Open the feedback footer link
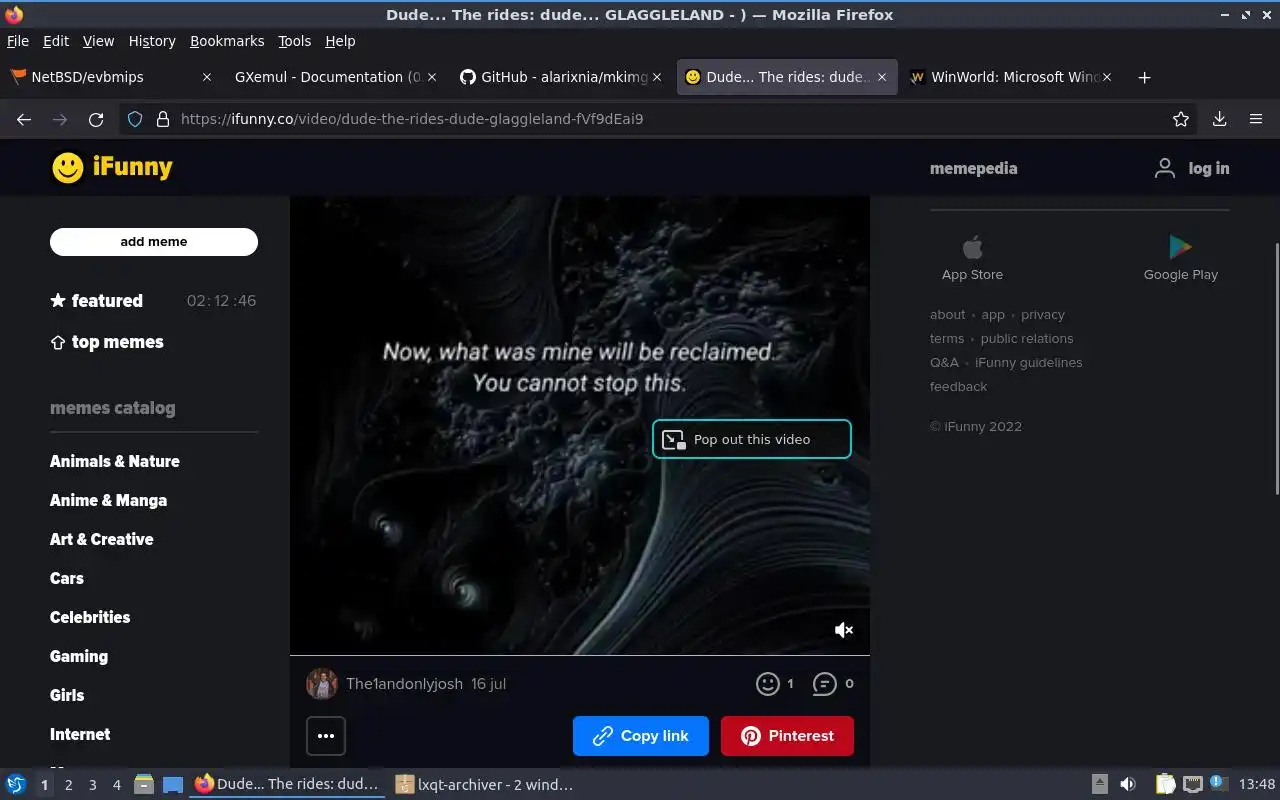This screenshot has height=800, width=1280. click(958, 386)
